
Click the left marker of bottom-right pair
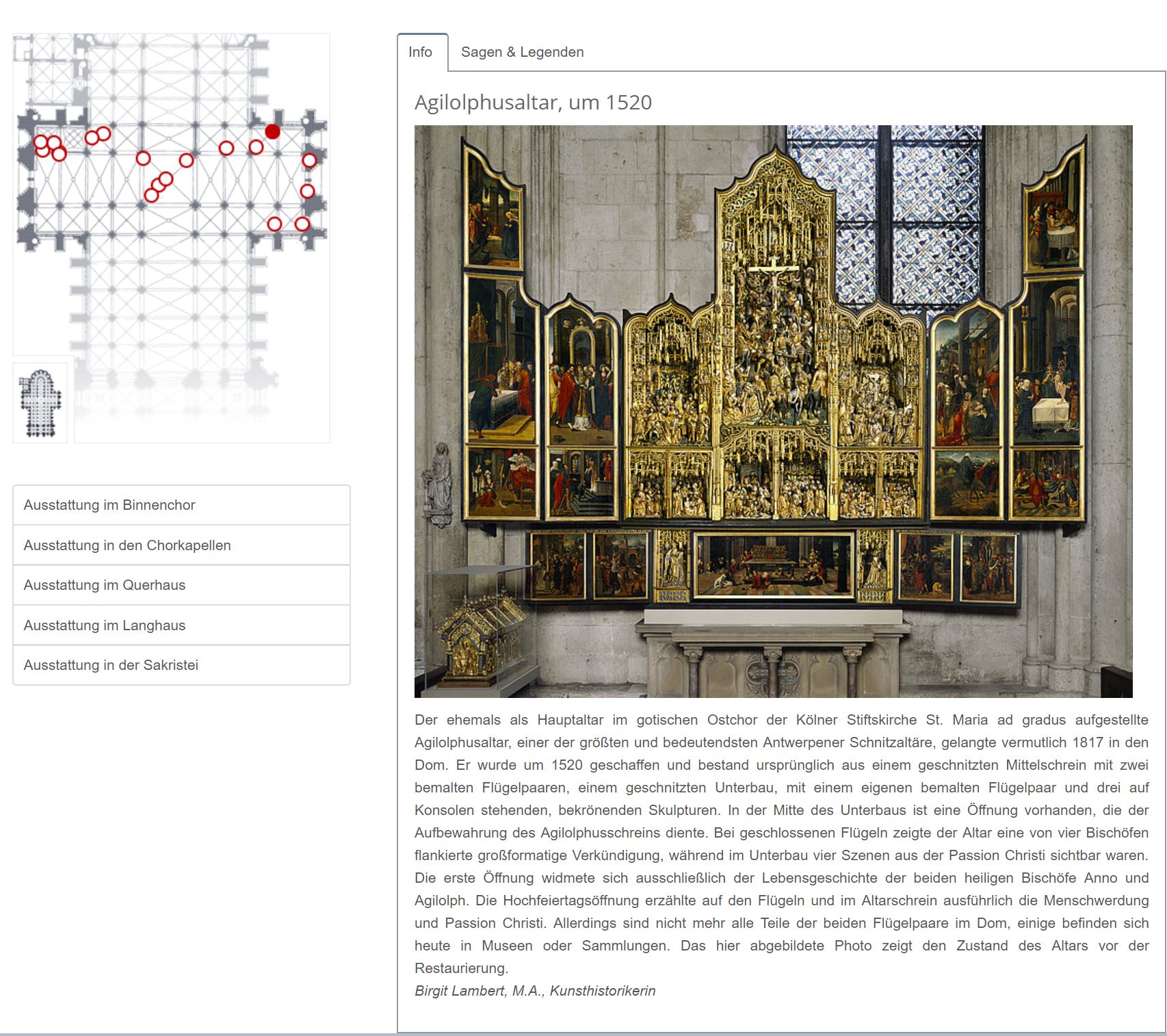pos(274,224)
